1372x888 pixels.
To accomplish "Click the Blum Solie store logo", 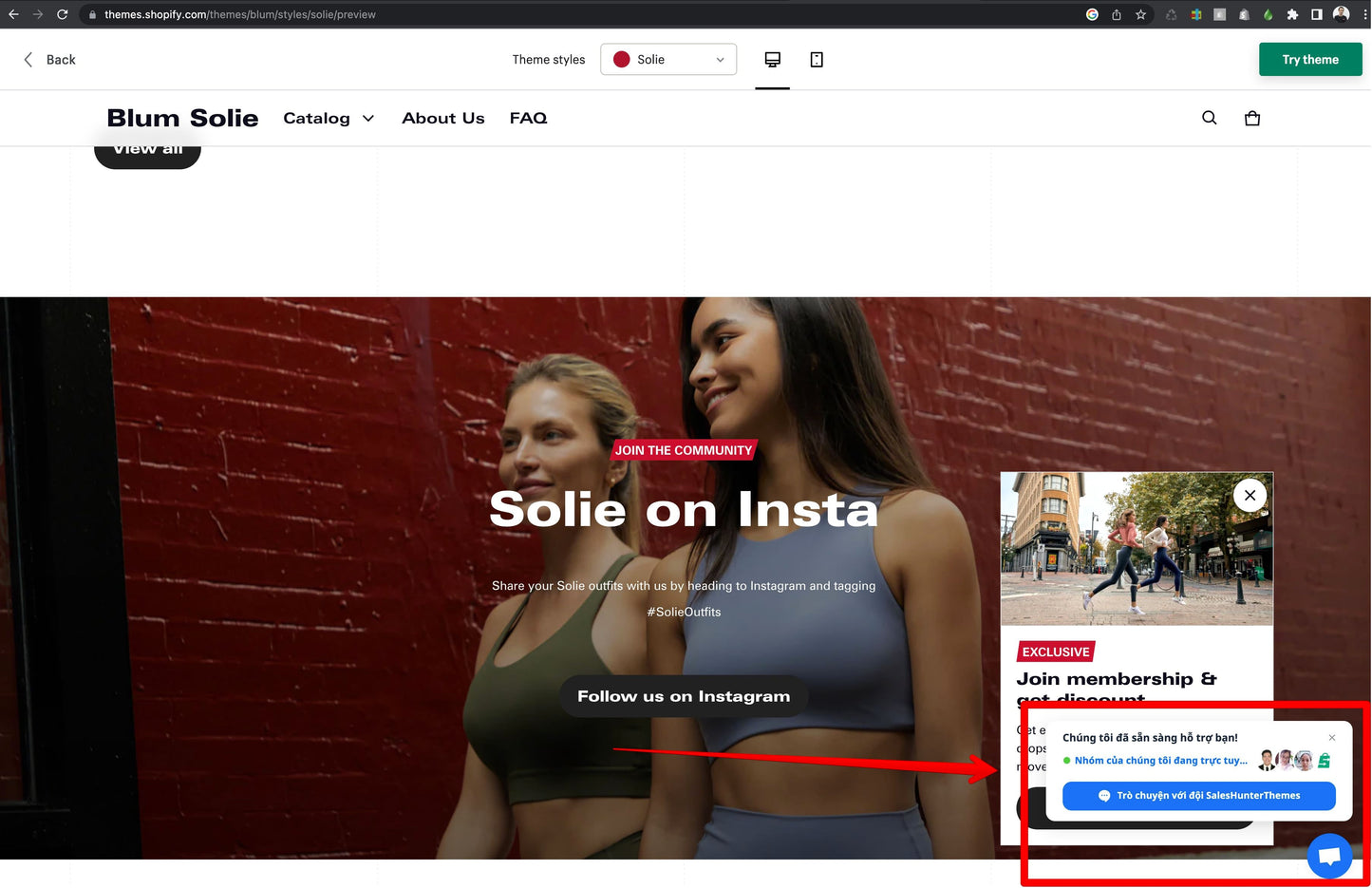I will (x=182, y=119).
